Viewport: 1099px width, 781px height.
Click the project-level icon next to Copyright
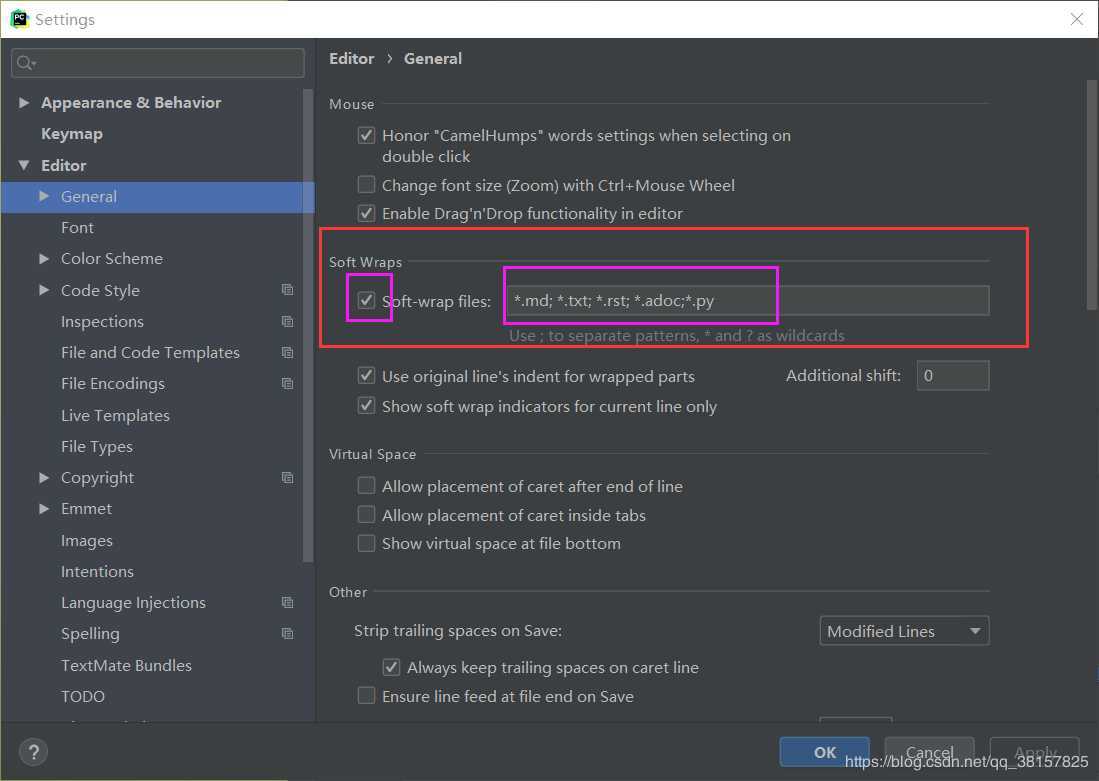(x=288, y=478)
